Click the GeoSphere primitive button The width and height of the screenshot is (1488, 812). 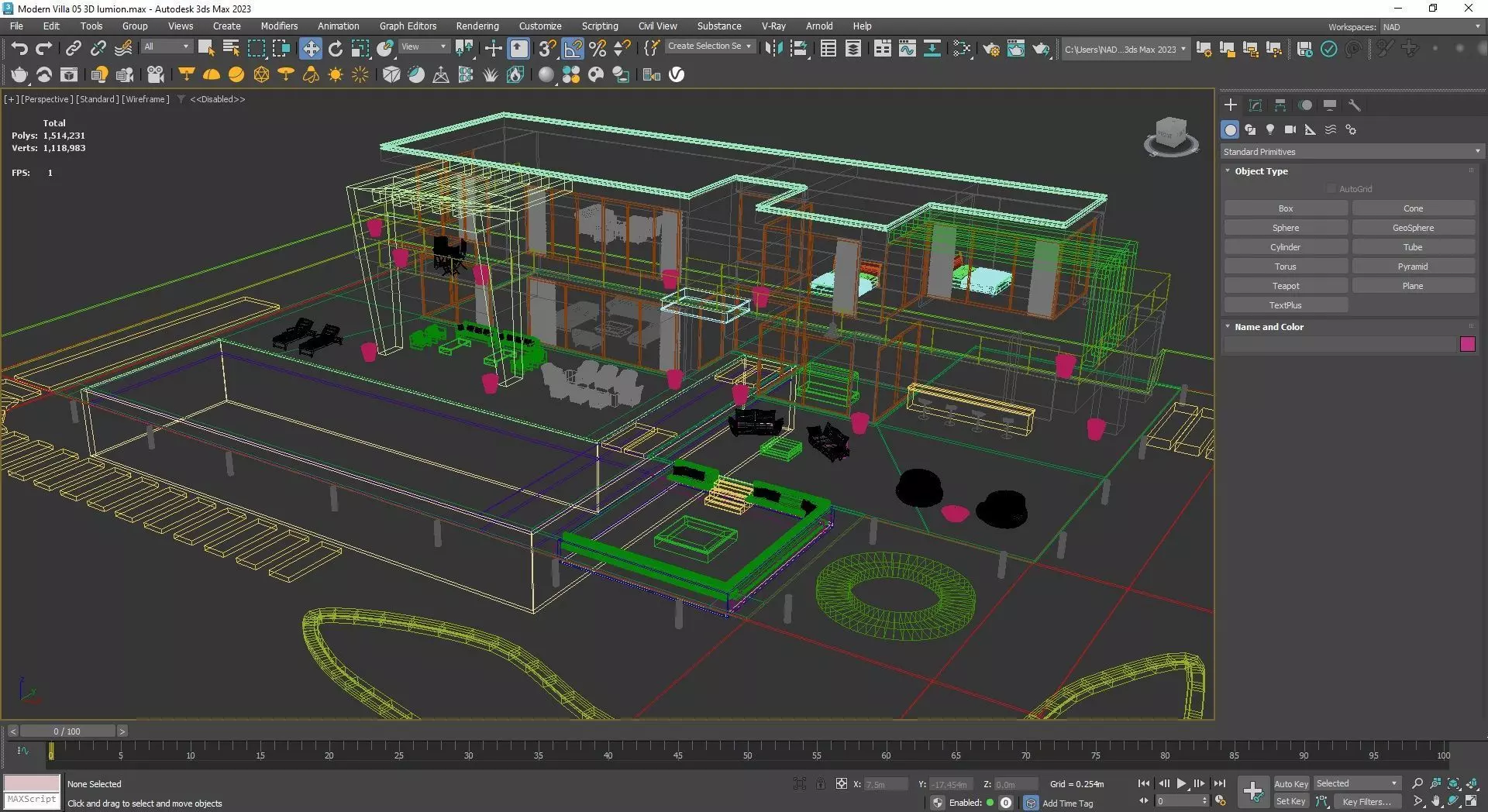tap(1413, 228)
